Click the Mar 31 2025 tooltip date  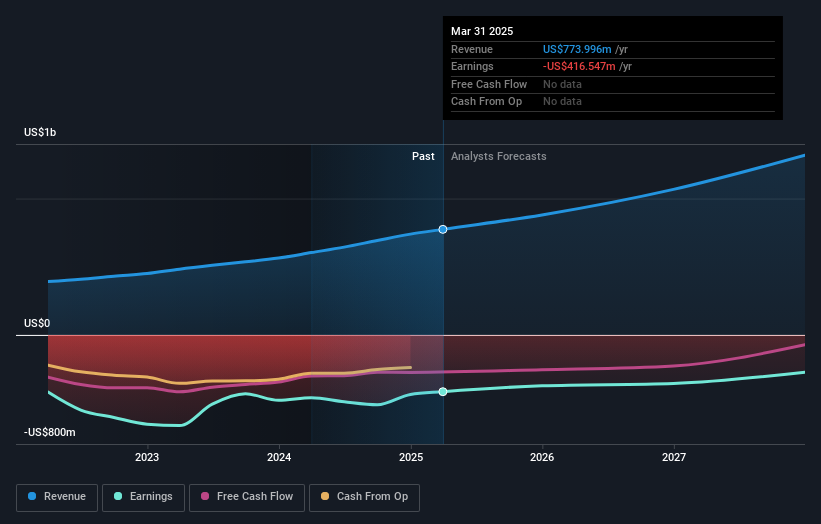point(482,31)
